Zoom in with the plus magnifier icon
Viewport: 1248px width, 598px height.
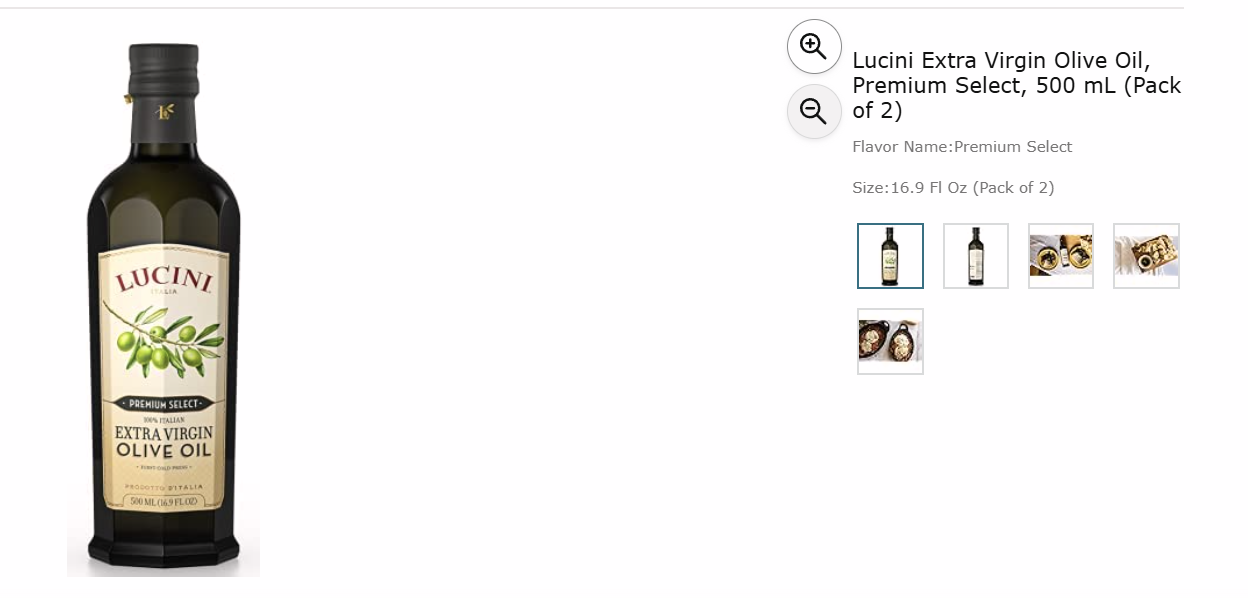click(x=814, y=46)
